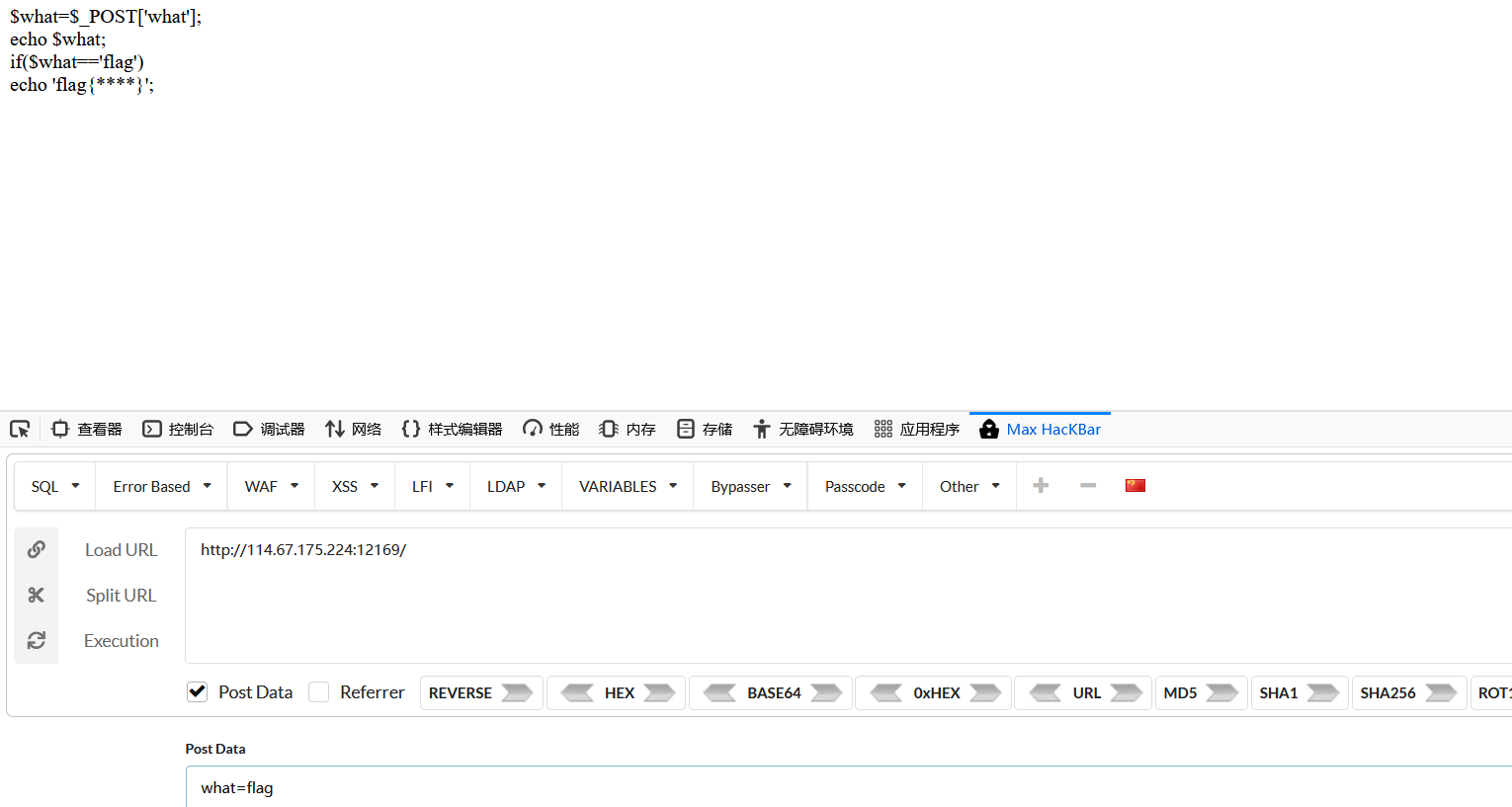
Task: Click the left arrow beside HEX
Action: pyautogui.click(x=577, y=692)
